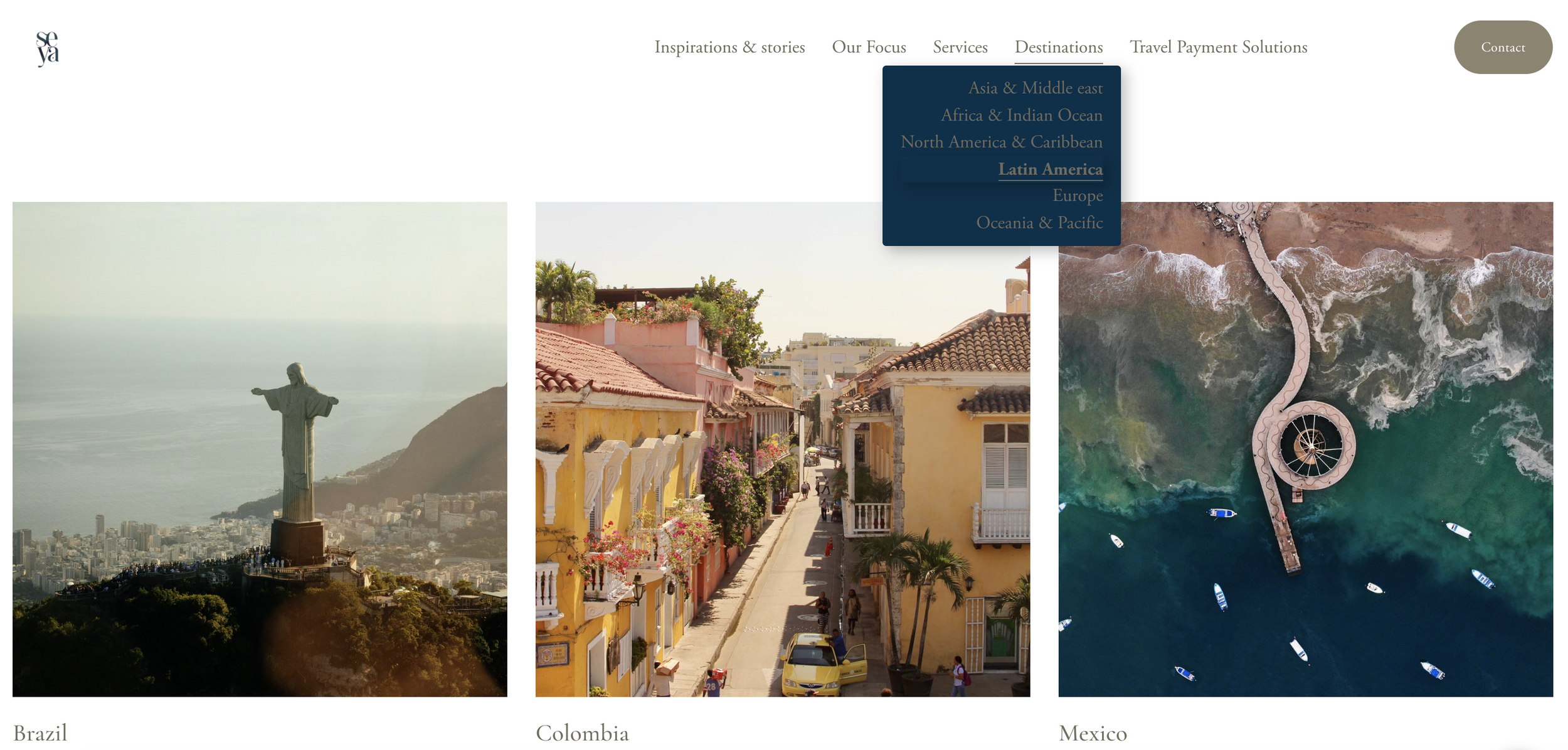Screen dimensions: 1568x750
Task: Click the Colombia title link
Action: click(x=581, y=733)
